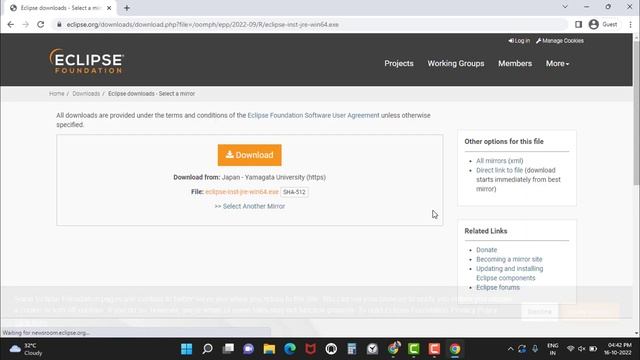Screen dimensions: 640x360
Task: Click the browser forward arrow
Action: (25, 24)
